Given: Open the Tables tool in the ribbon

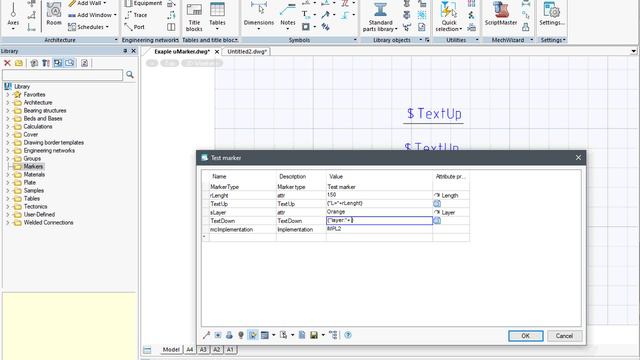Looking at the screenshot, I should click(217, 16).
